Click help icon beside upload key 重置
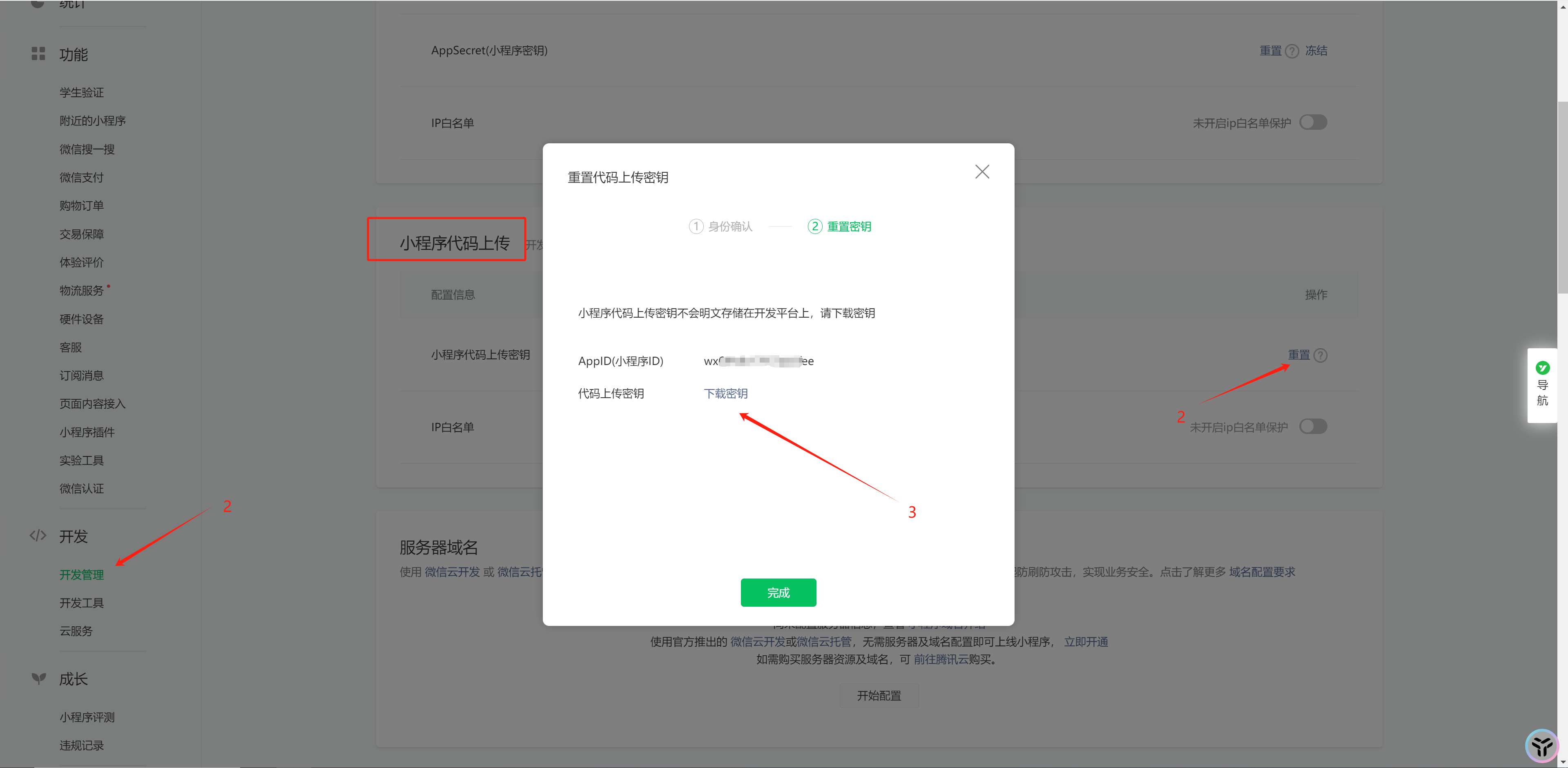Viewport: 1568px width, 768px height. click(x=1320, y=355)
